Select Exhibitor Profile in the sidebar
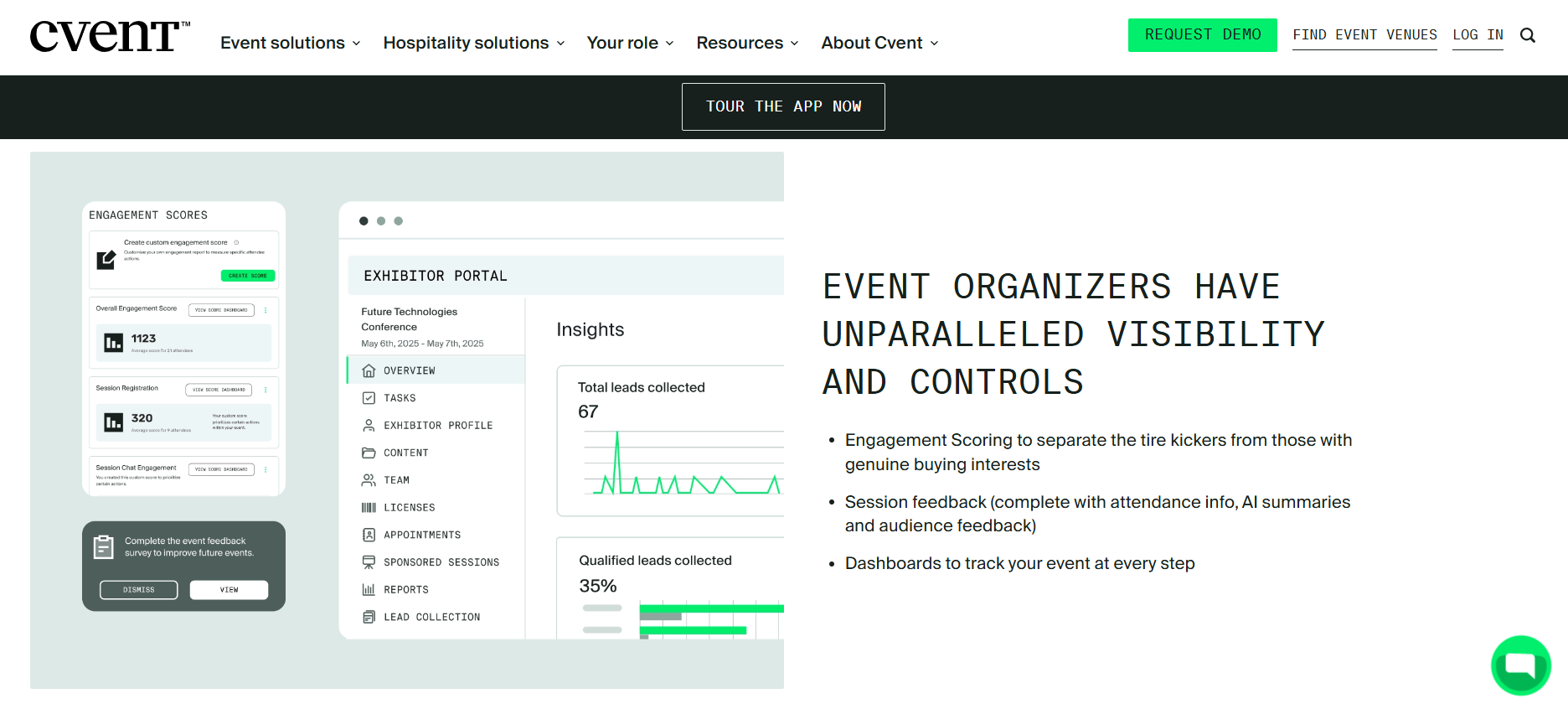Viewport: 1568px width, 709px height. pyautogui.click(x=438, y=426)
